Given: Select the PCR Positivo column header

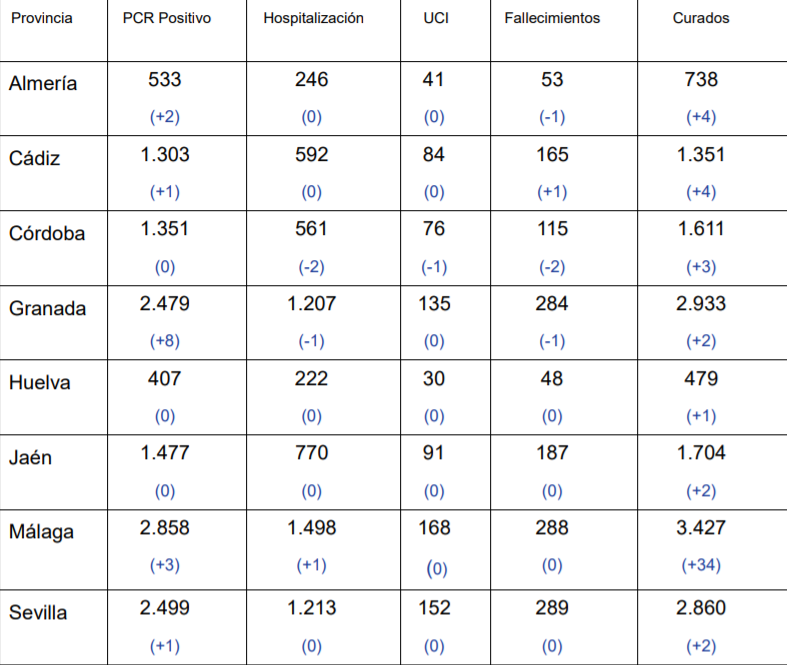Looking at the screenshot, I should point(166,19).
